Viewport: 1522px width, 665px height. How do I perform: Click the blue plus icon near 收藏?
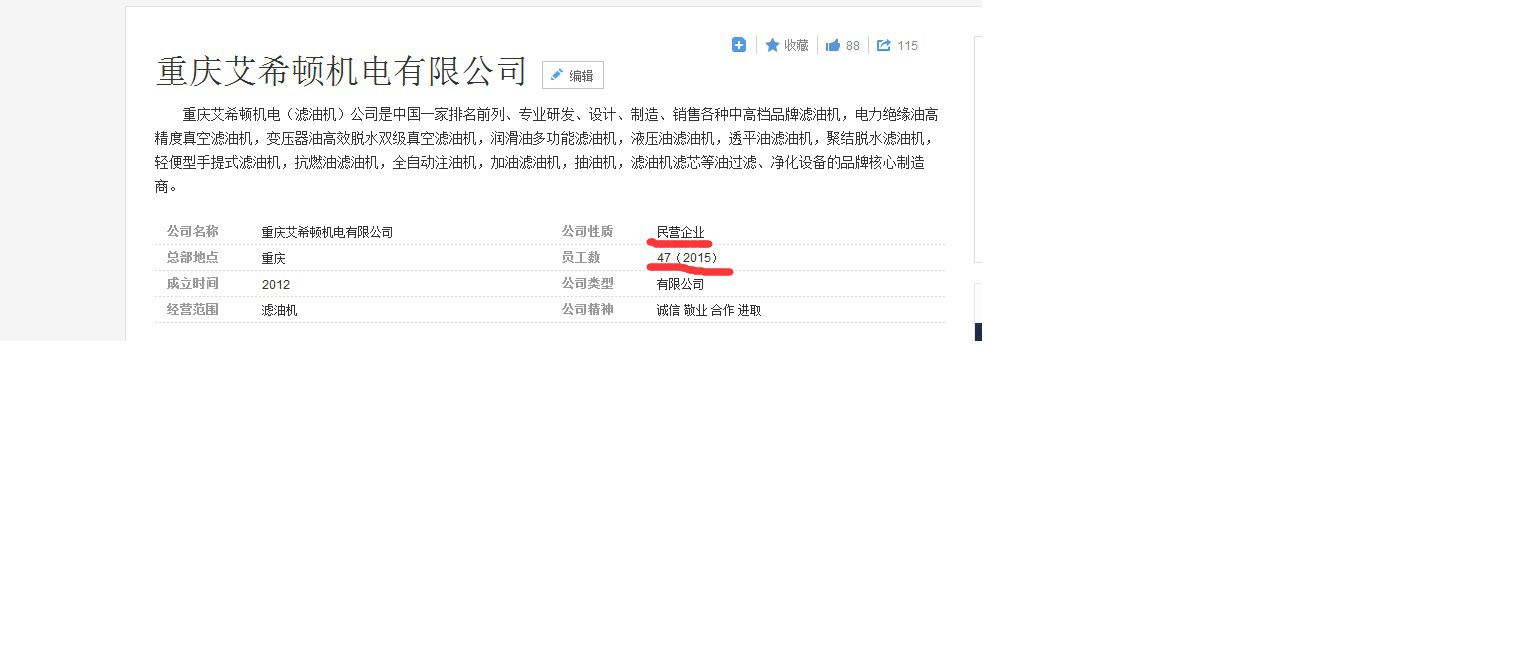point(739,45)
